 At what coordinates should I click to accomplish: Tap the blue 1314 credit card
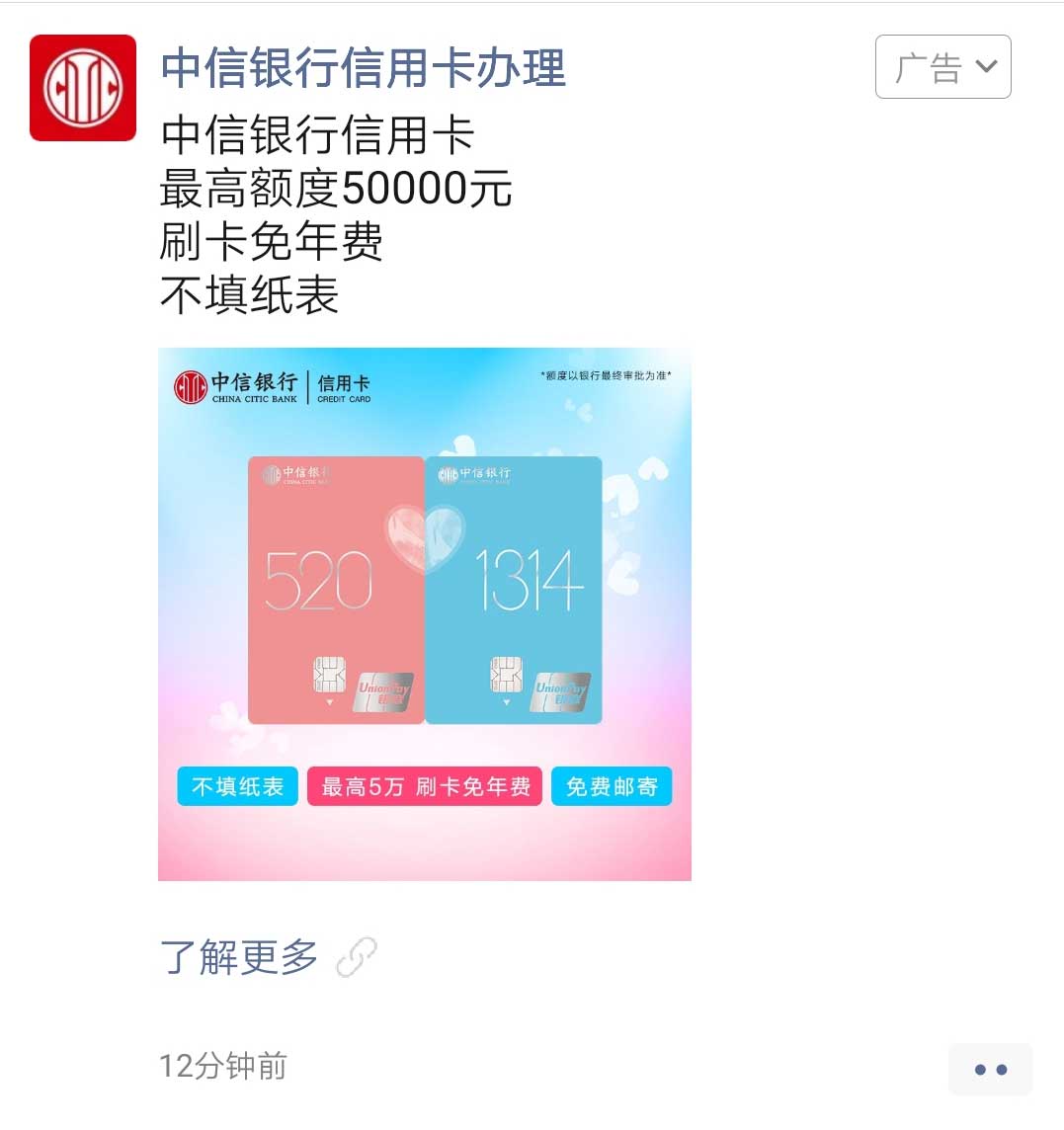pyautogui.click(x=514, y=590)
